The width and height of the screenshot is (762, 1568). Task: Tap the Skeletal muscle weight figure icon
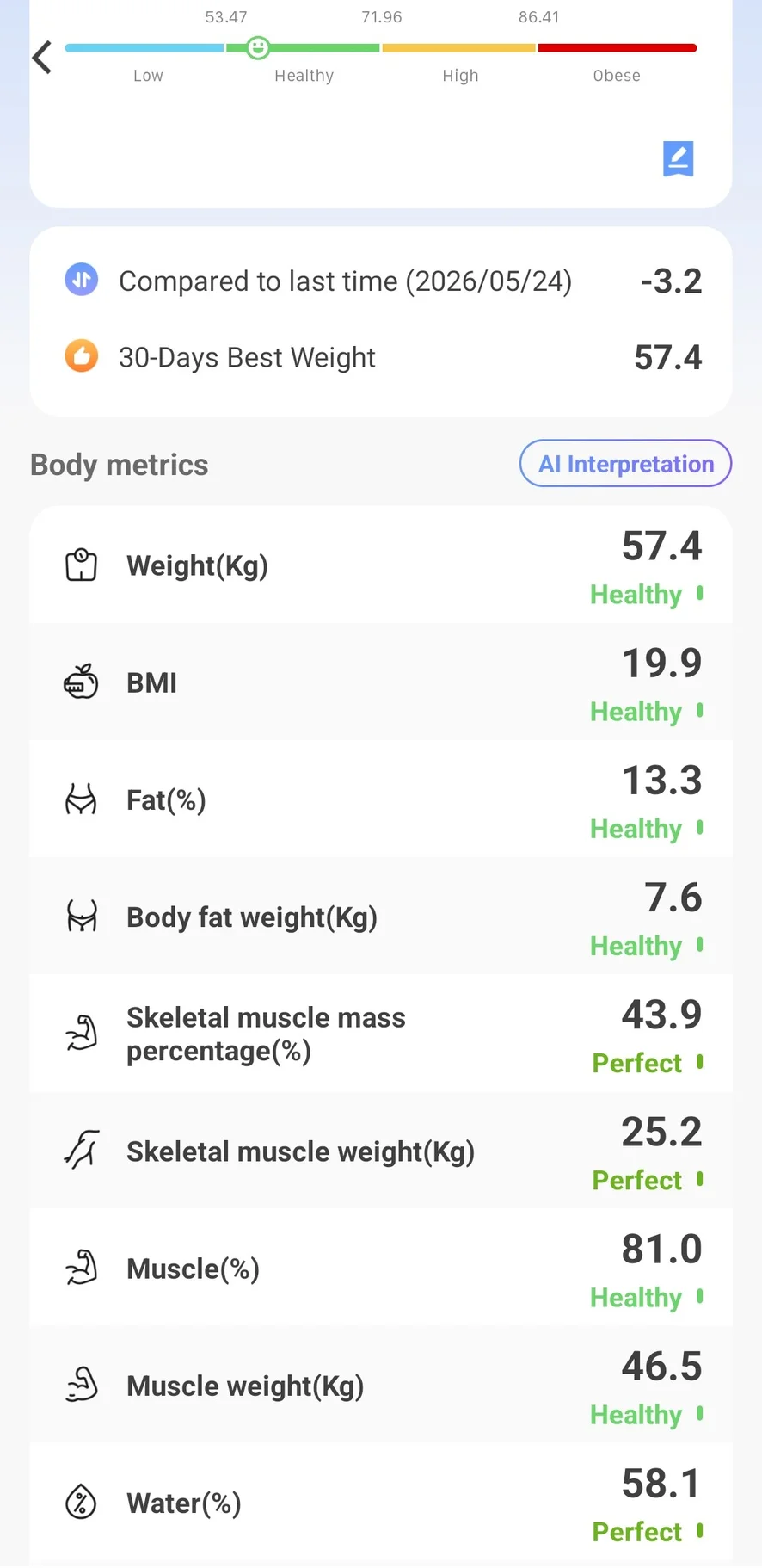tap(82, 1151)
